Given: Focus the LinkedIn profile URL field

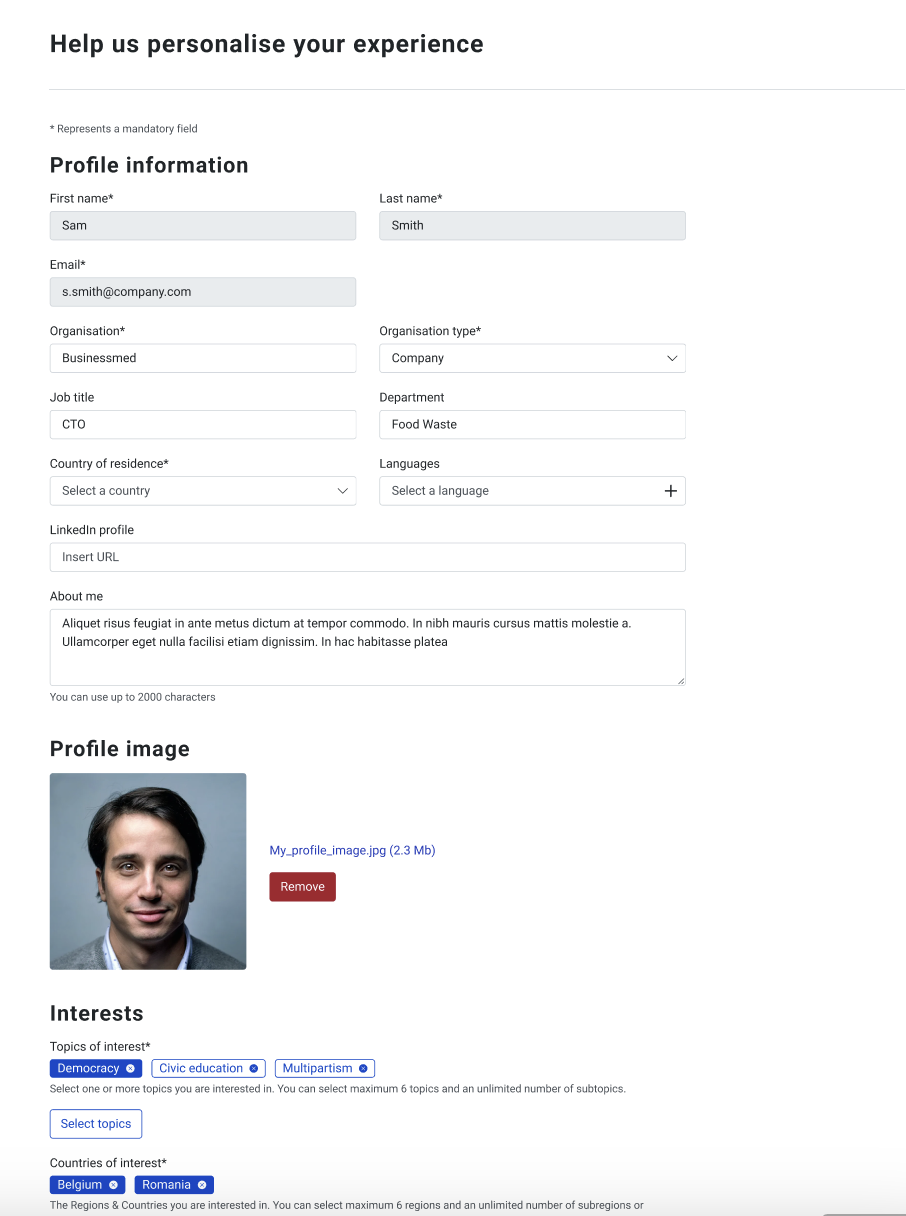Looking at the screenshot, I should [367, 557].
